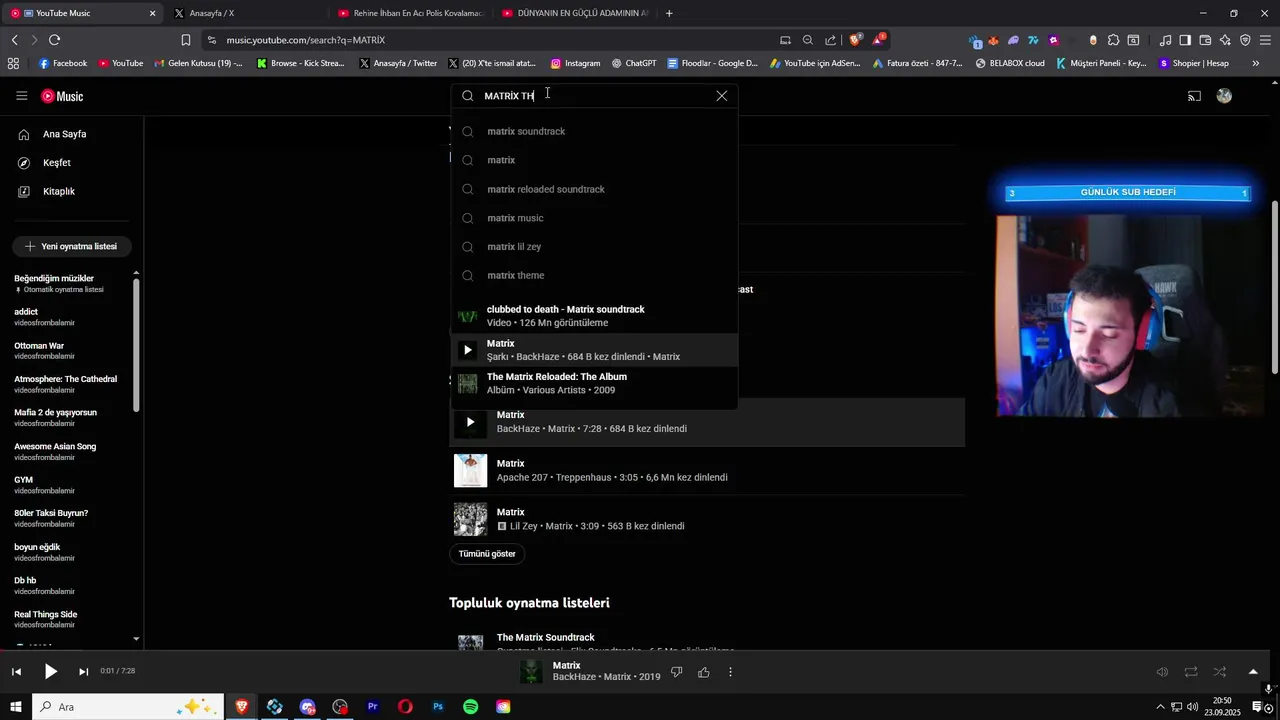Play Matrix by BackHaze result row
The height and width of the screenshot is (720, 1280).
click(x=707, y=422)
